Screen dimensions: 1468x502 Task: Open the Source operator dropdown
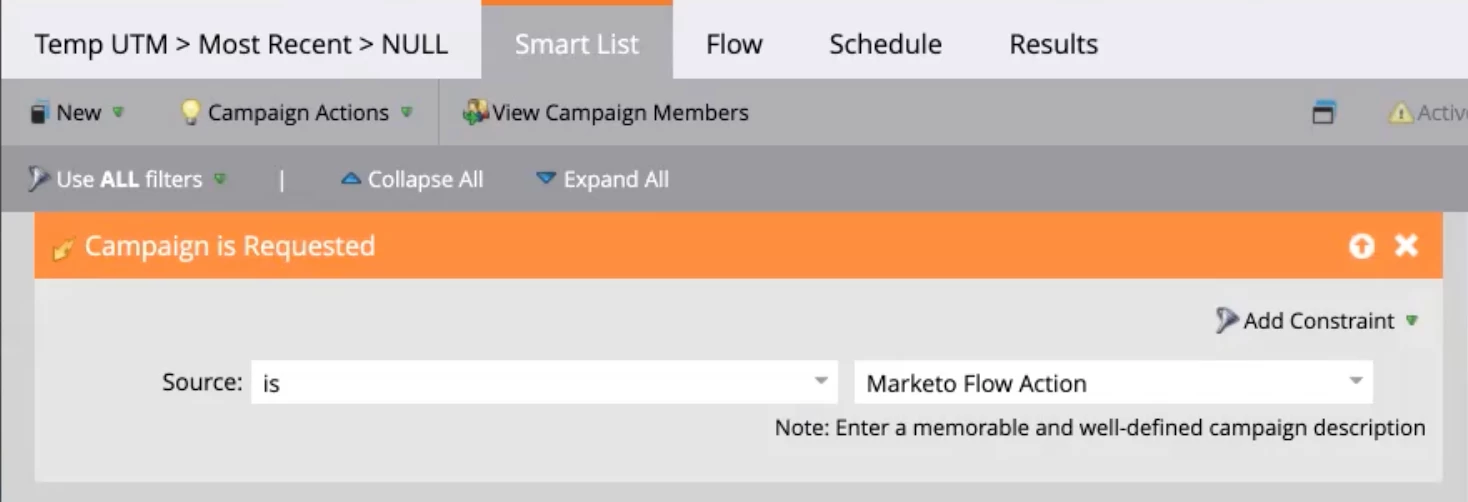(820, 382)
